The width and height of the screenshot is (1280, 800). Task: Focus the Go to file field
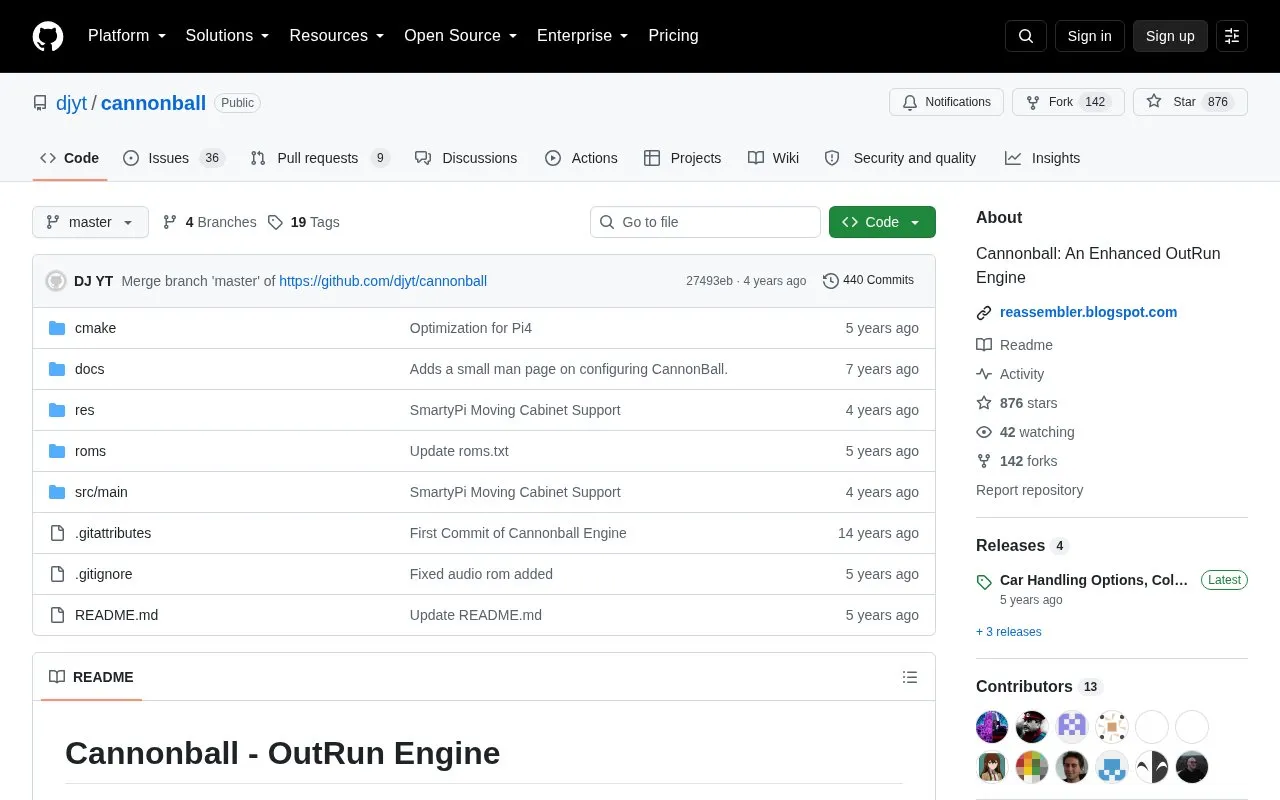click(x=705, y=222)
